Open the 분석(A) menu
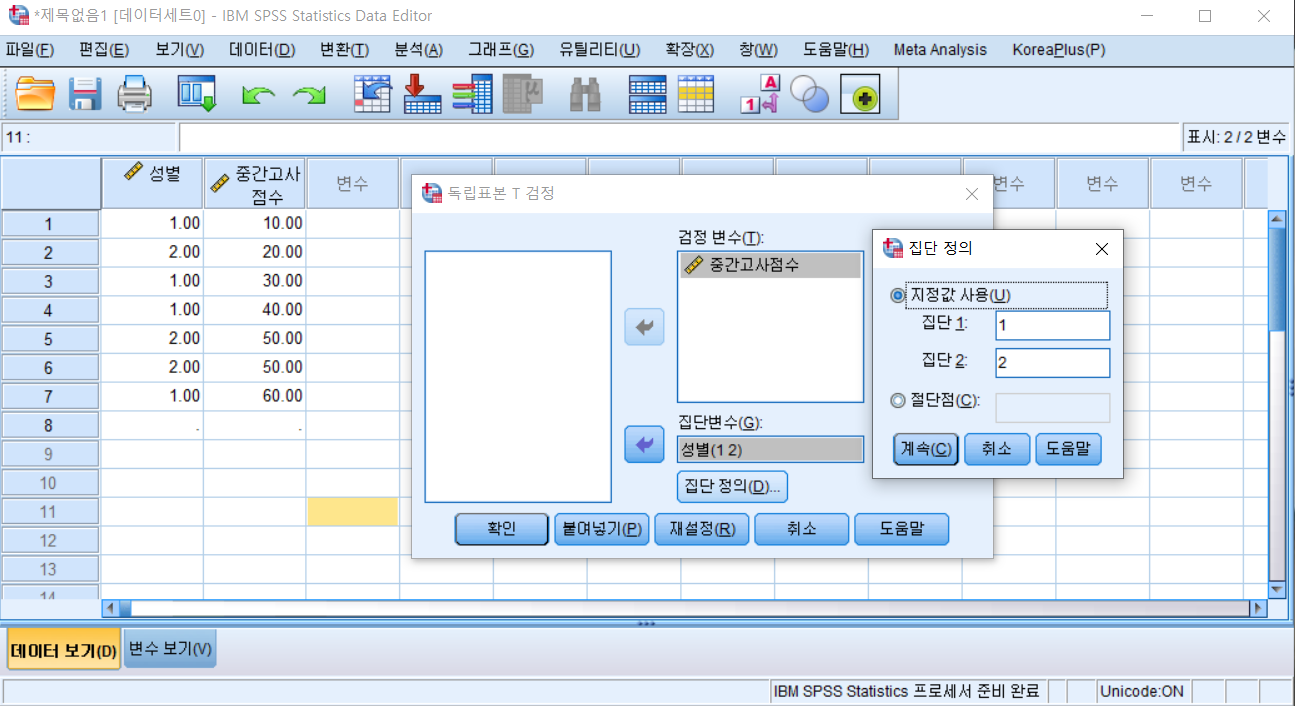Viewport: 1295px width, 706px height. (x=419, y=50)
